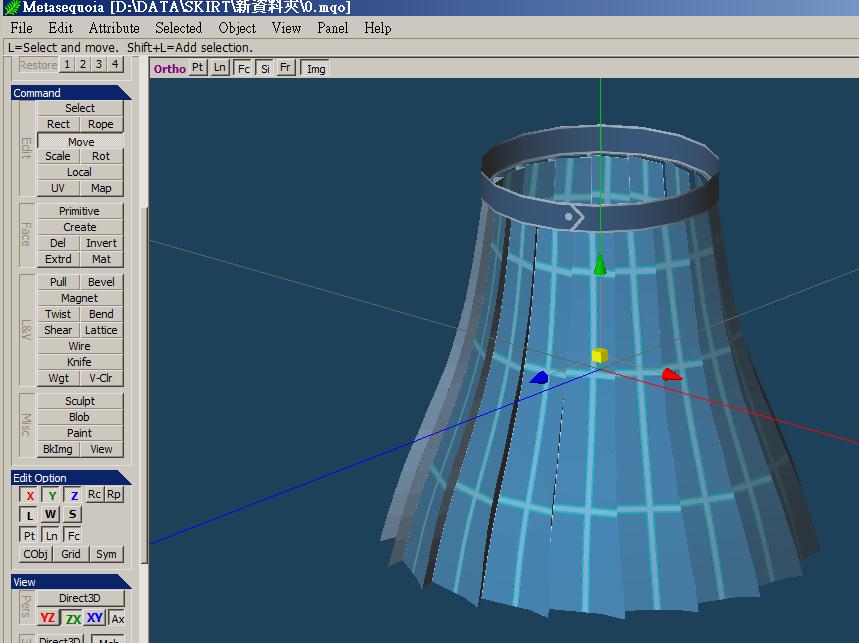Collapse the View panel header
Viewport: 859px width, 643px height.
pyautogui.click(x=71, y=582)
